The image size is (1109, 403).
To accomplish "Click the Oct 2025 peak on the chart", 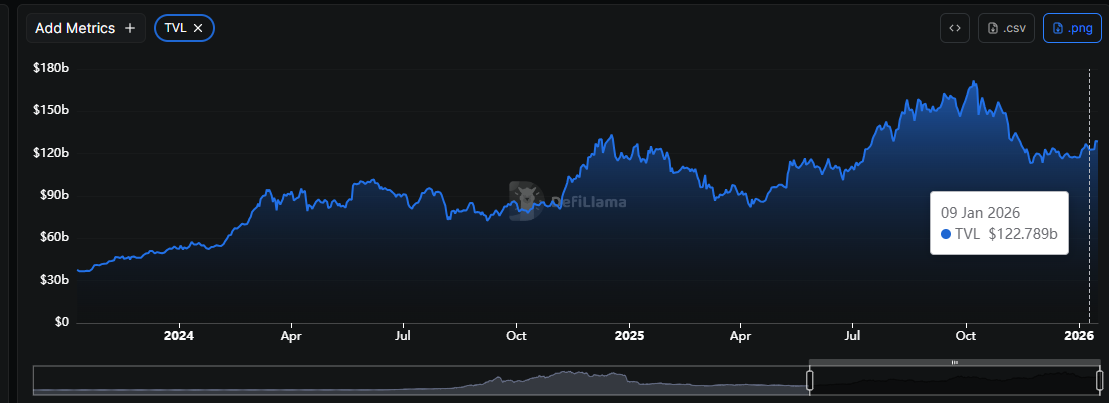I will tap(974, 83).
